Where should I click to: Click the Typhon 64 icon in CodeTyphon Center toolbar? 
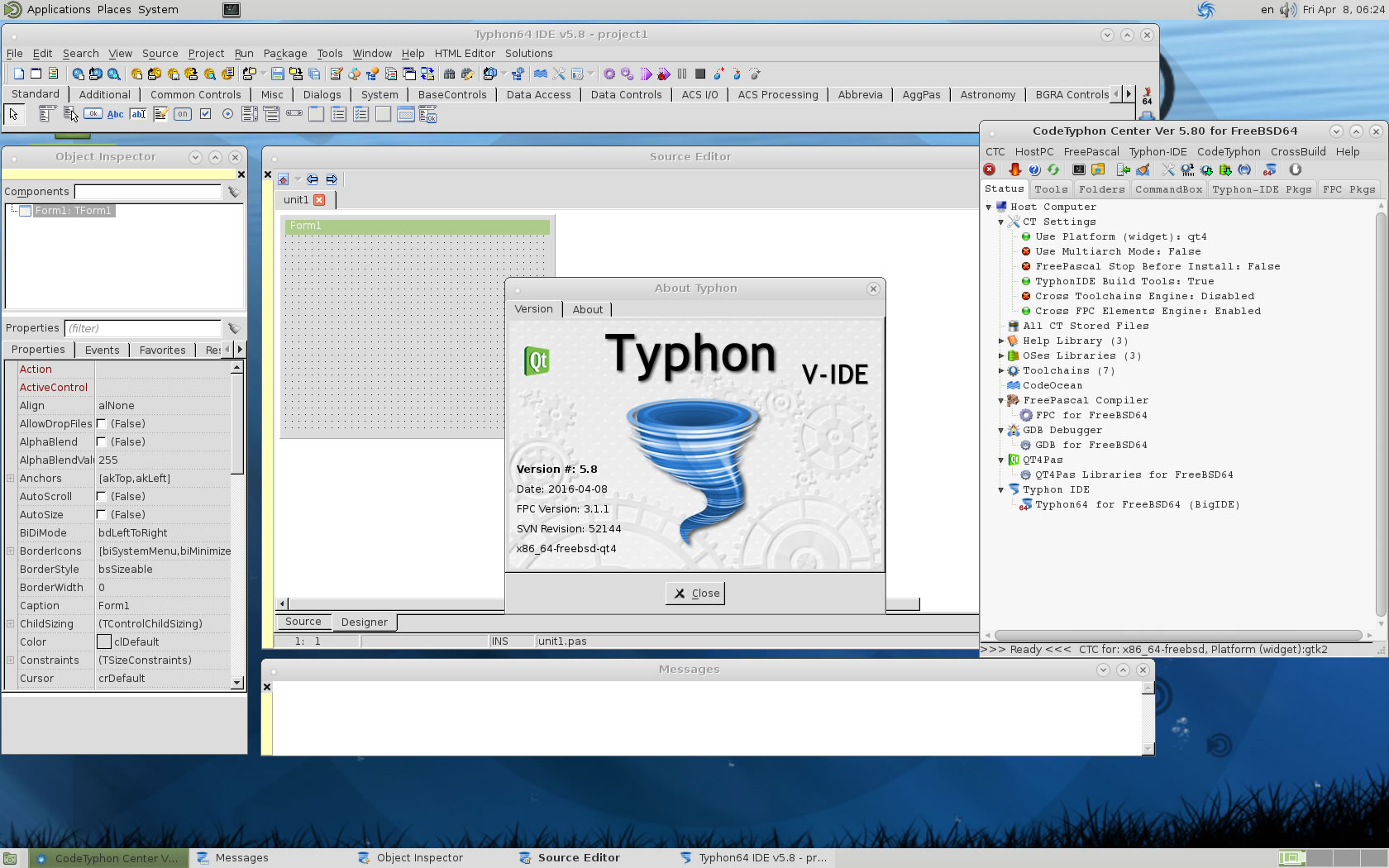(x=1270, y=169)
